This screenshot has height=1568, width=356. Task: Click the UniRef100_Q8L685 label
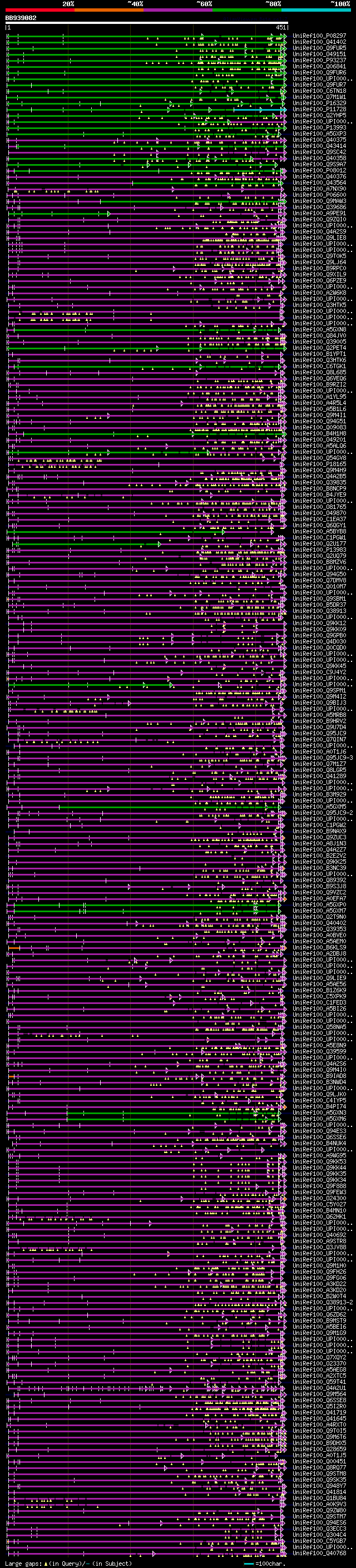tap(319, 372)
